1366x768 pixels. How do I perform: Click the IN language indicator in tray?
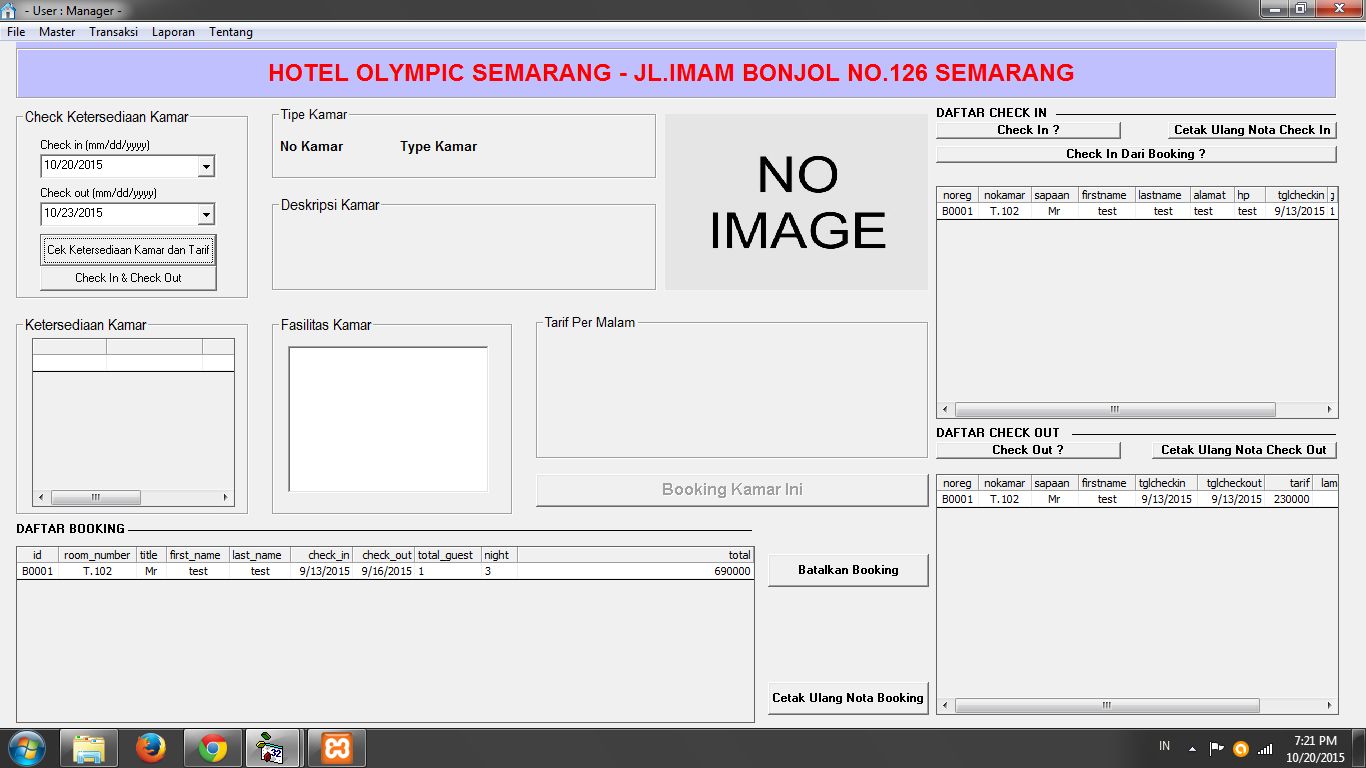point(1164,746)
